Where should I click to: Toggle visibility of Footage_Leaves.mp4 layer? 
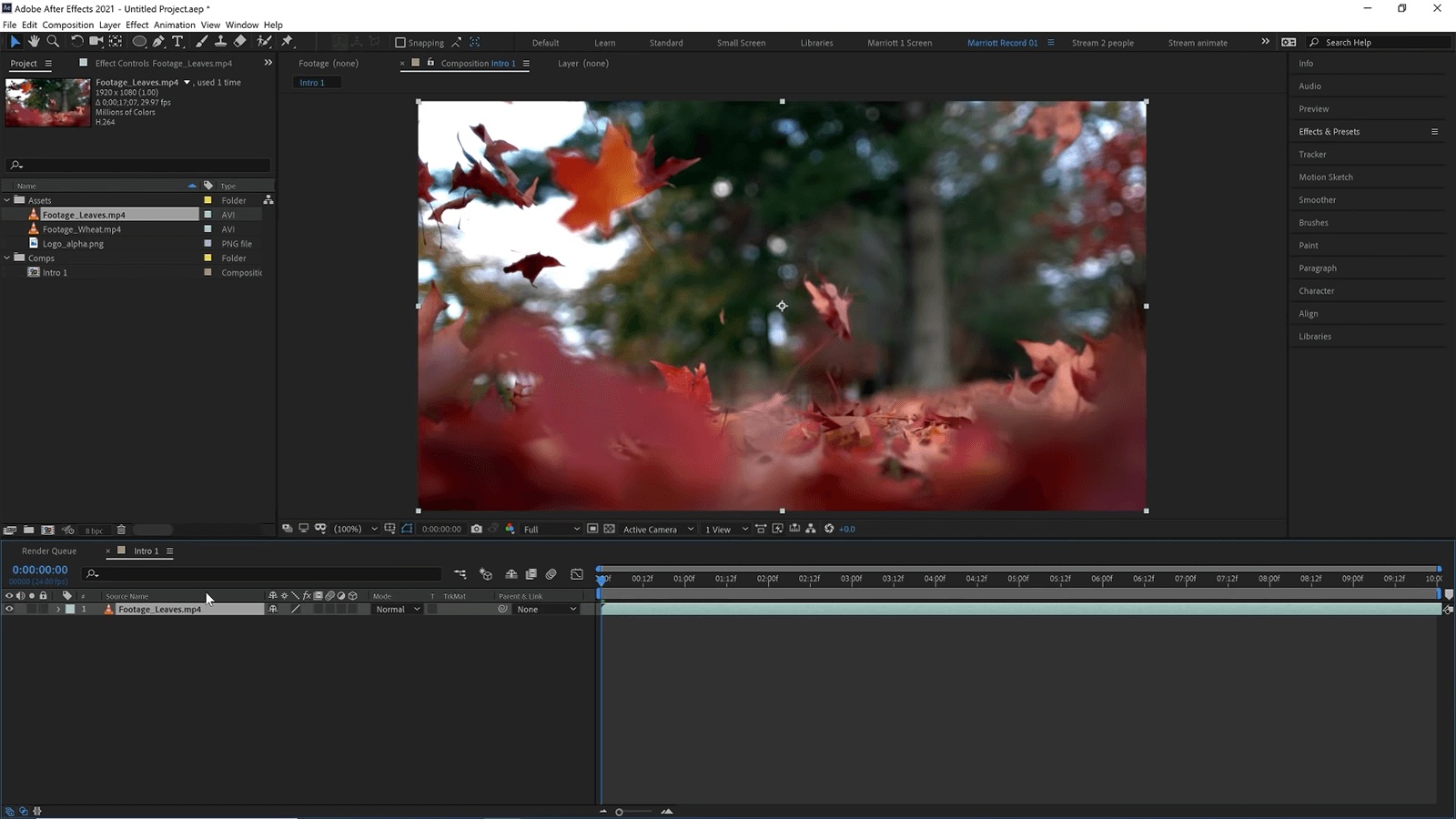click(x=8, y=609)
